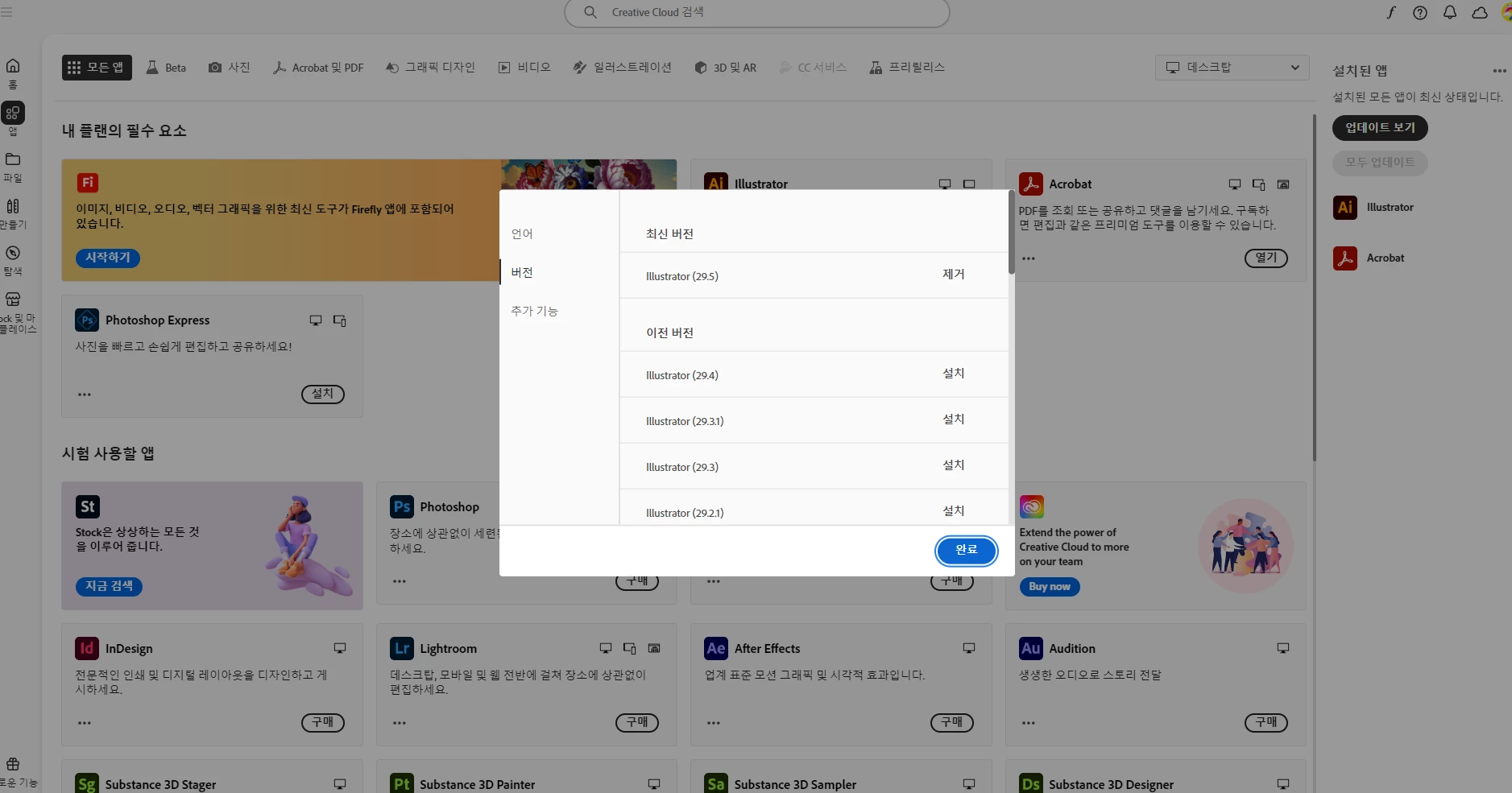1512x793 pixels.
Task: Open InDesign card more options ellipsis
Action: coord(85,723)
